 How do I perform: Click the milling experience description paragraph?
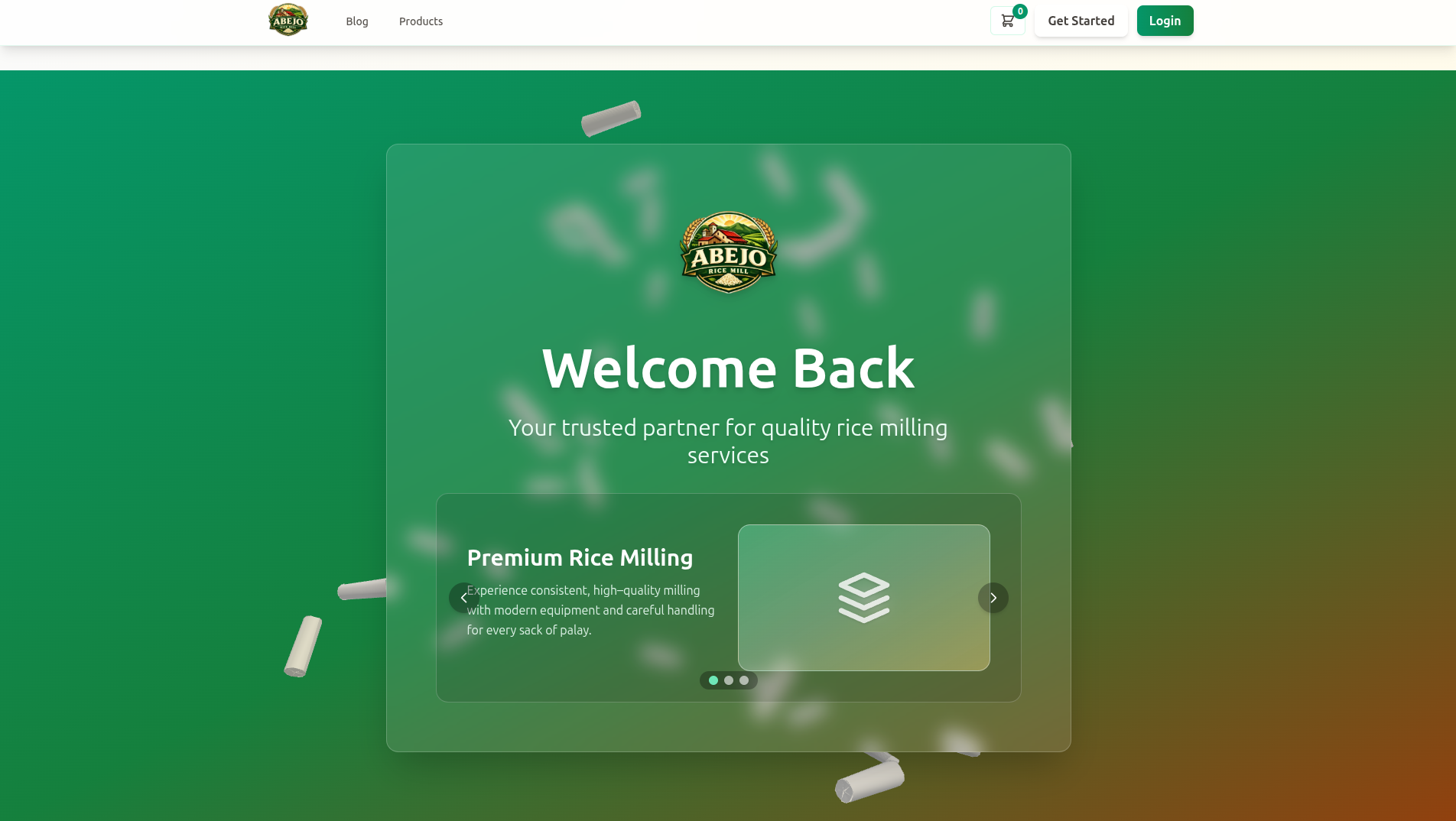point(591,610)
